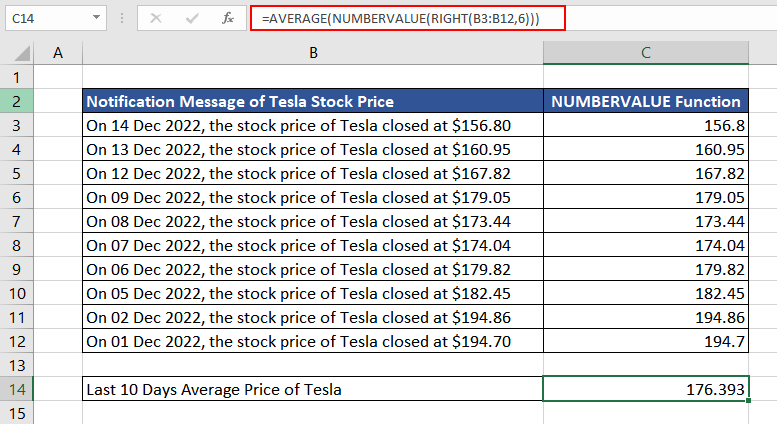Click the Notification Message header cell
777x424 pixels.
point(313,101)
